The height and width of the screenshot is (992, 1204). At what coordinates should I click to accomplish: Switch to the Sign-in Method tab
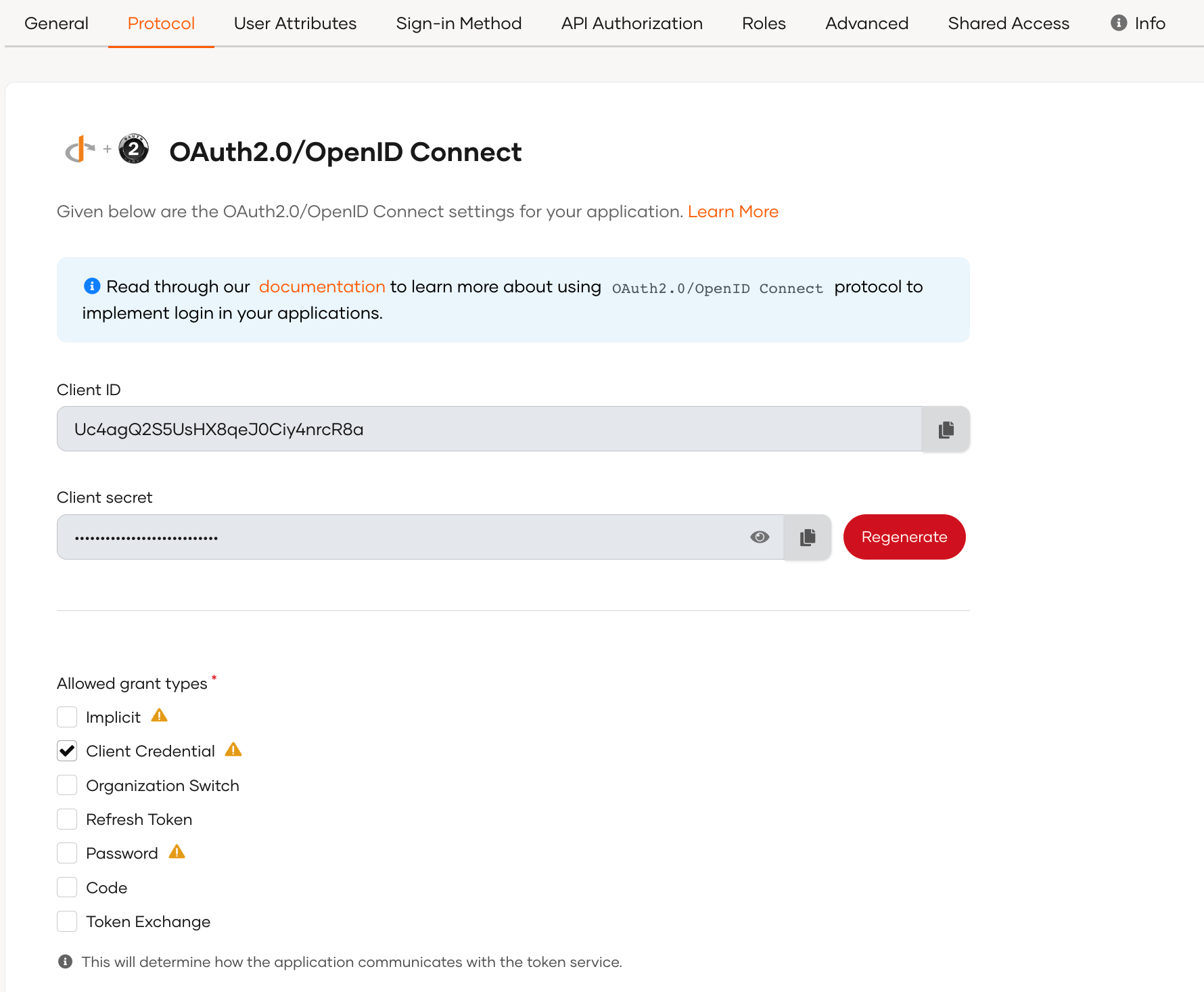click(x=459, y=23)
